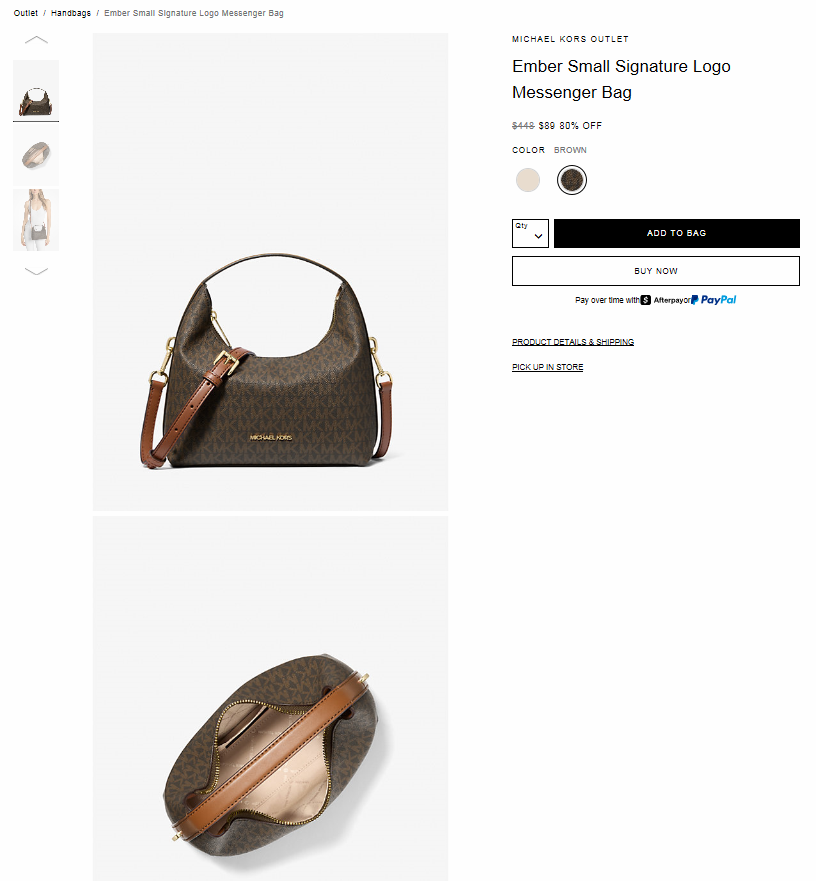Select the first bag front thumbnail
816x881 pixels.
click(36, 90)
